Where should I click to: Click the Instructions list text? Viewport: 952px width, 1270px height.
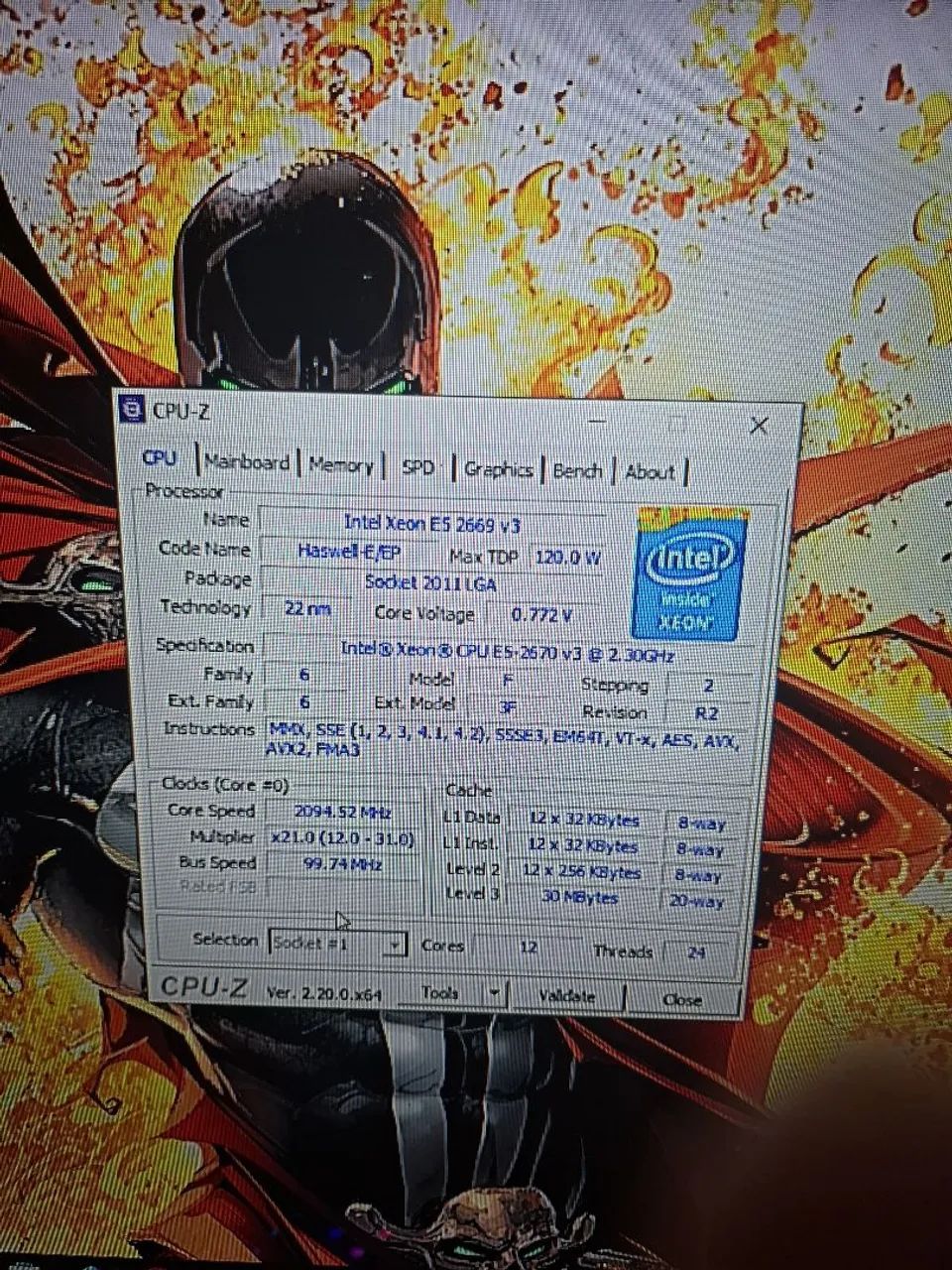(504, 739)
